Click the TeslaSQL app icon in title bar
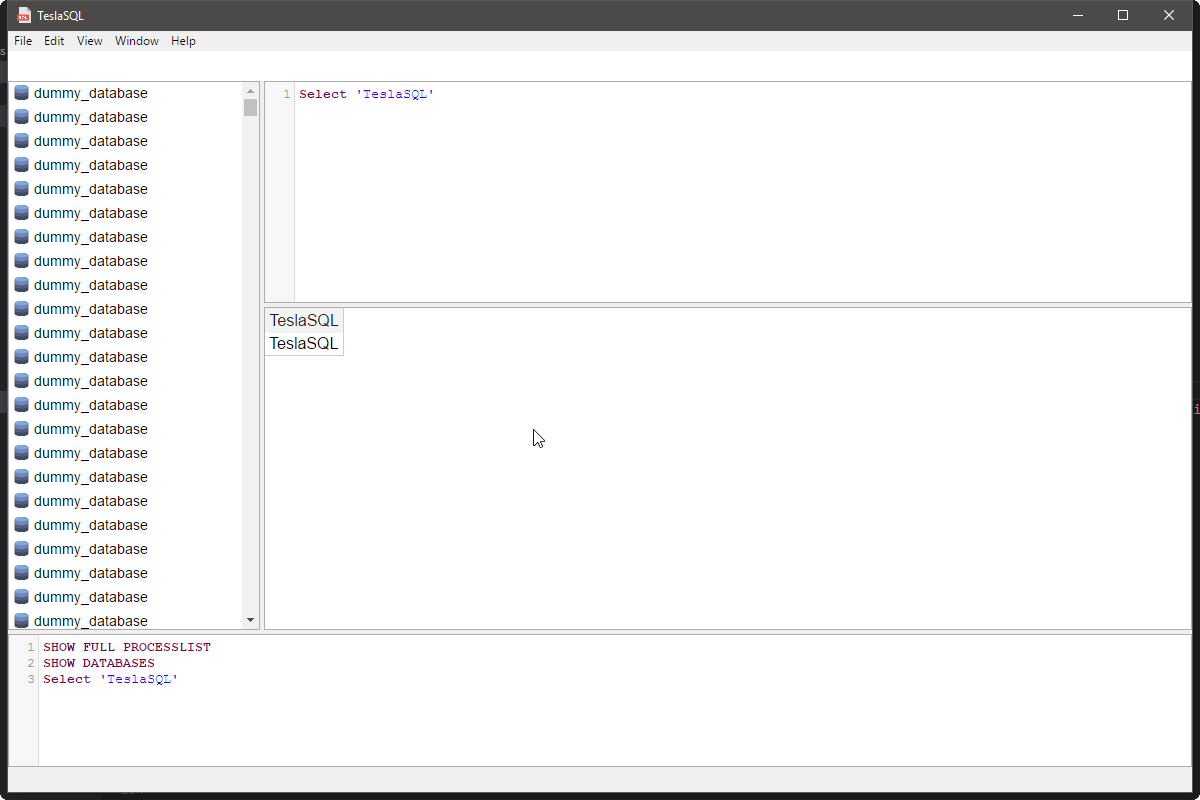This screenshot has height=800, width=1200. [25, 15]
